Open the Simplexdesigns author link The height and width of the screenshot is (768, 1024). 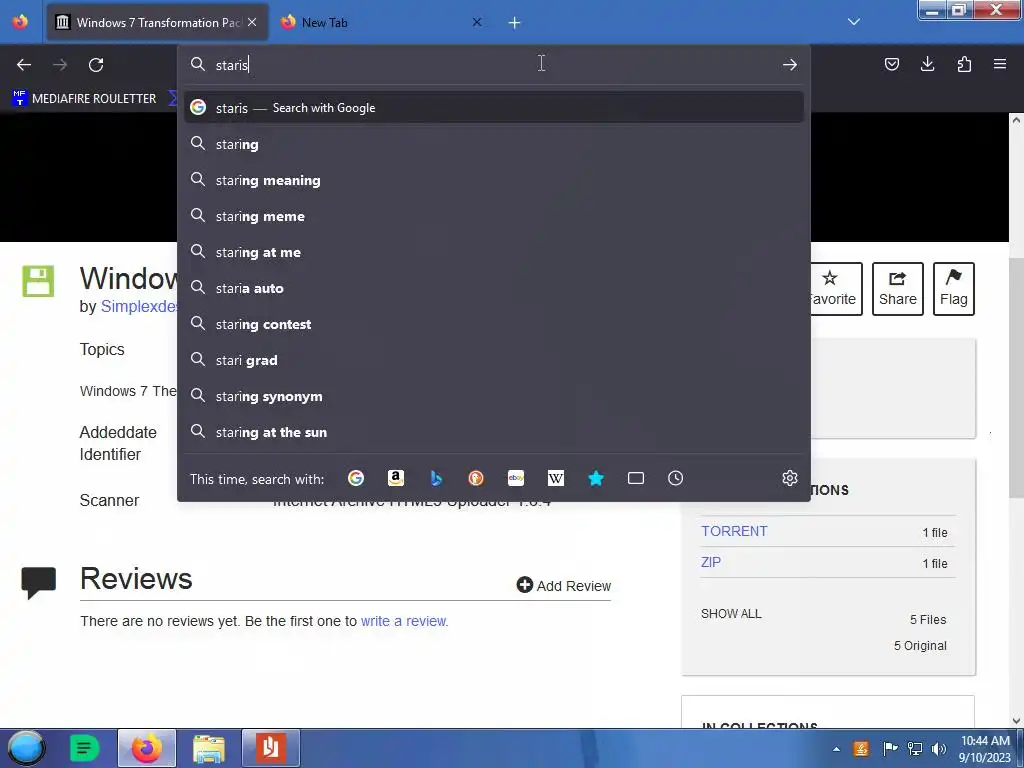(138, 306)
